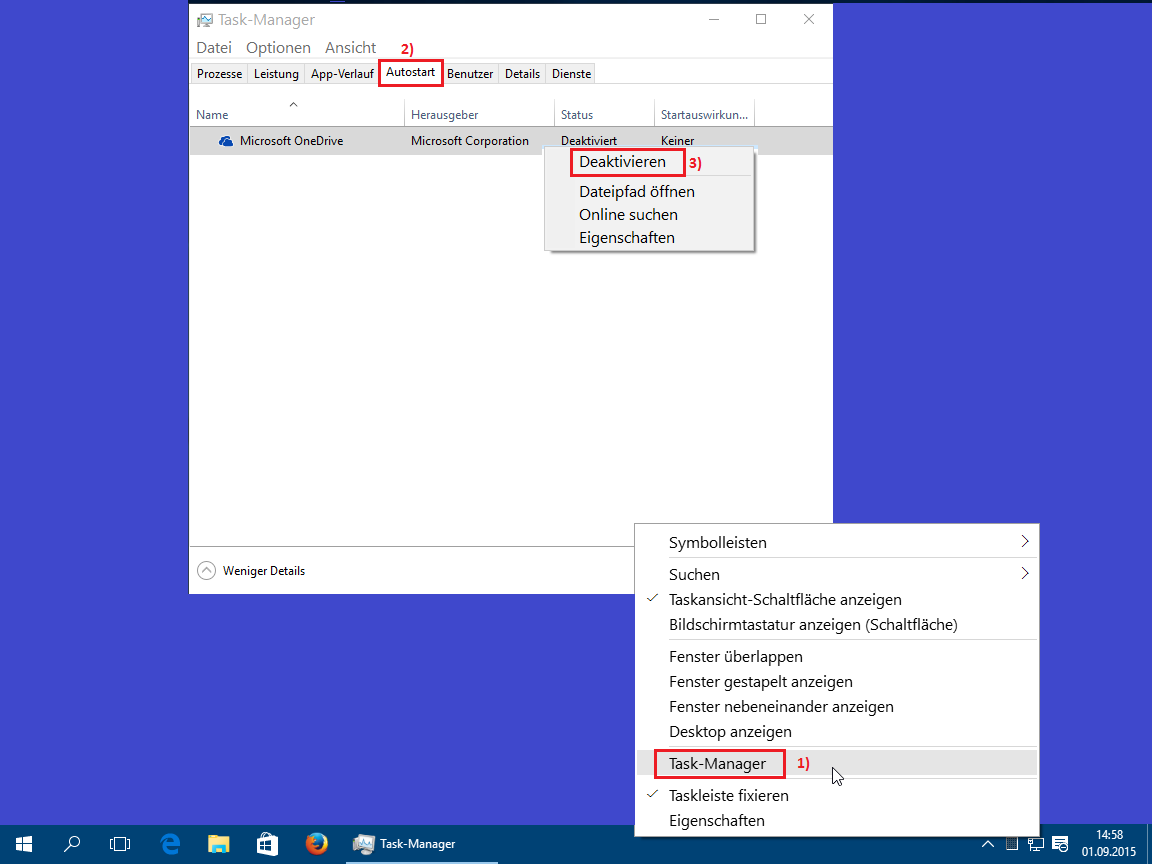Switch to the Details tab
This screenshot has height=864, width=1152.
522,73
